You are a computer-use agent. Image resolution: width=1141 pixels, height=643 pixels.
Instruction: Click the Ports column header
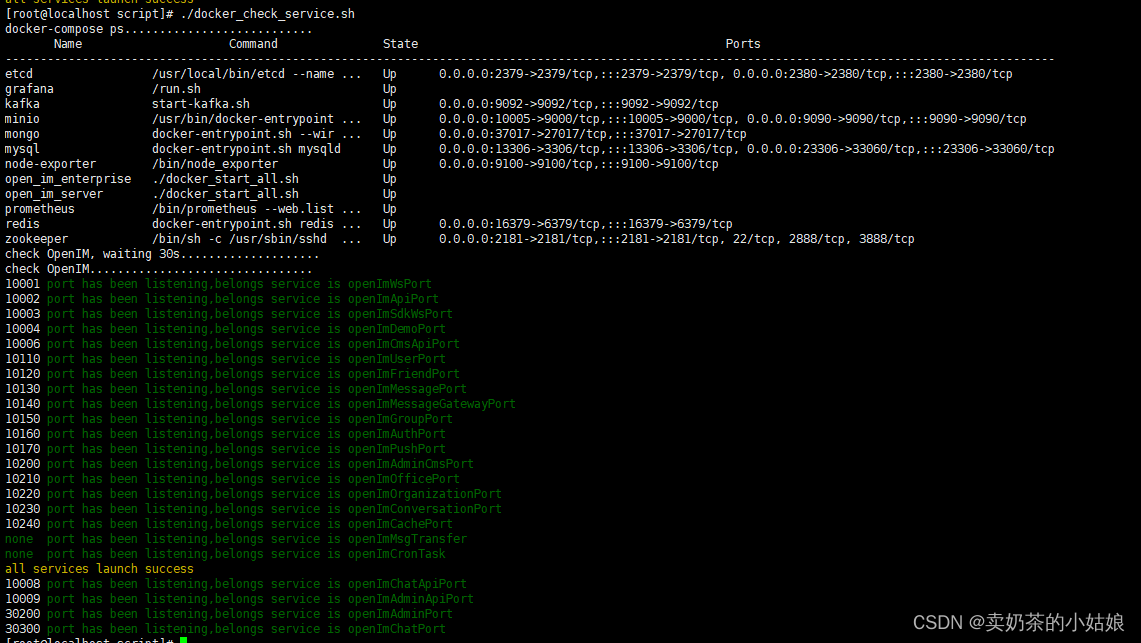[743, 43]
